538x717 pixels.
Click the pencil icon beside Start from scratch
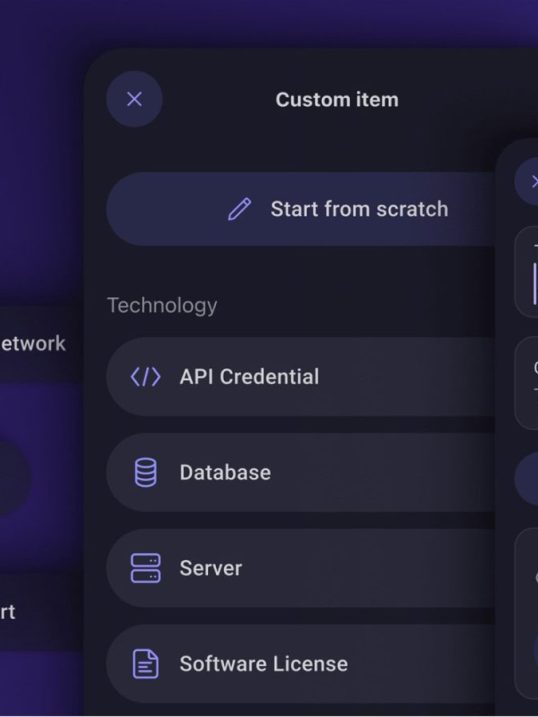[x=240, y=209]
